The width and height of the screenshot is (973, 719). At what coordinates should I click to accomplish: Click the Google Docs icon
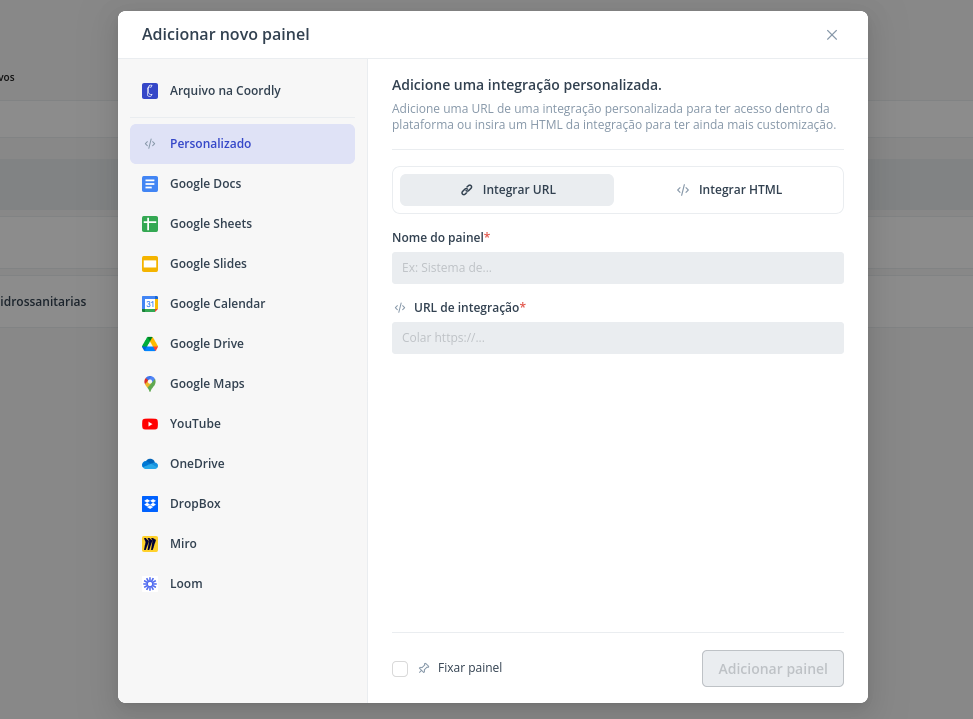[x=150, y=184]
